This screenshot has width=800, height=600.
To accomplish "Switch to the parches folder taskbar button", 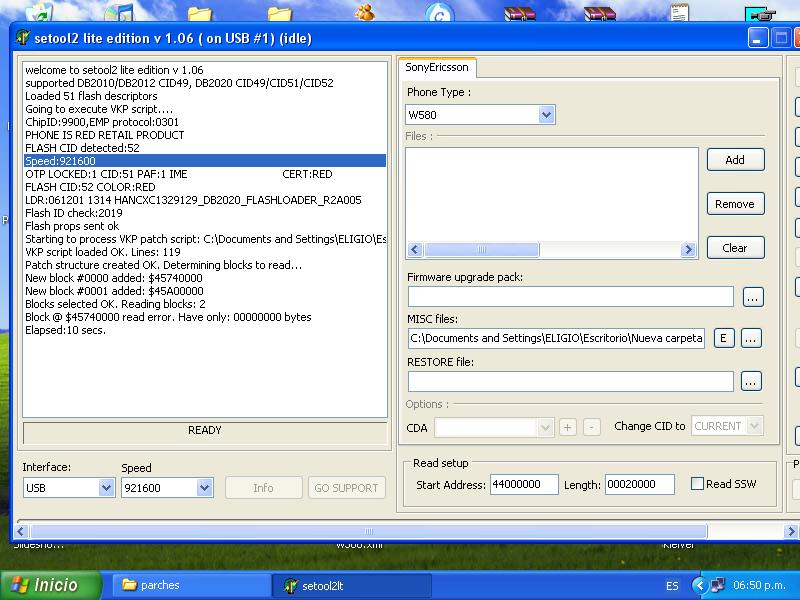I will click(190, 585).
